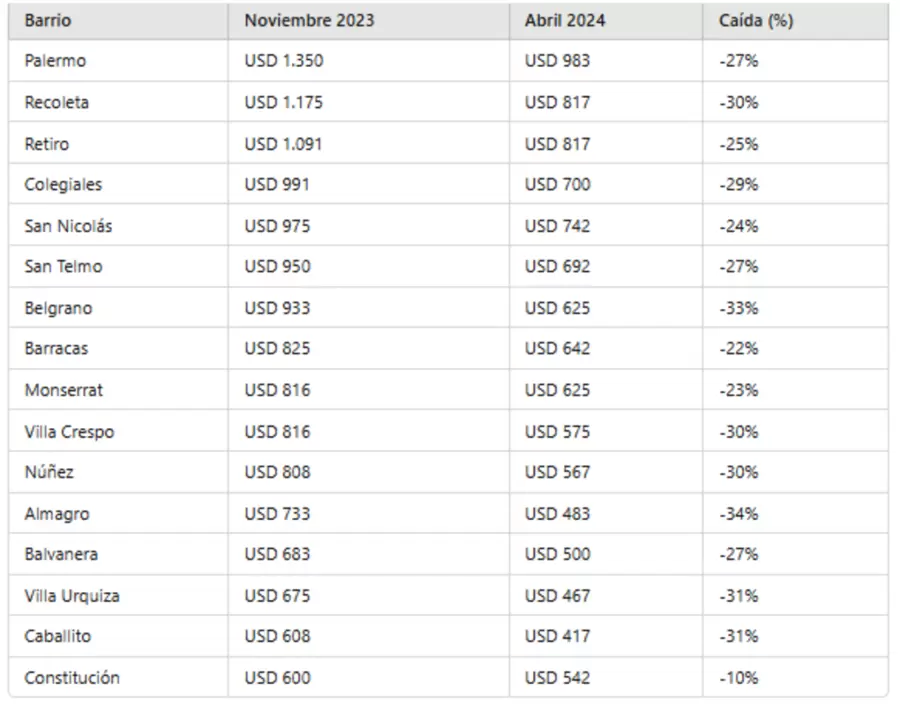Click the Caída (%) column header
The width and height of the screenshot is (900, 707).
(x=755, y=20)
